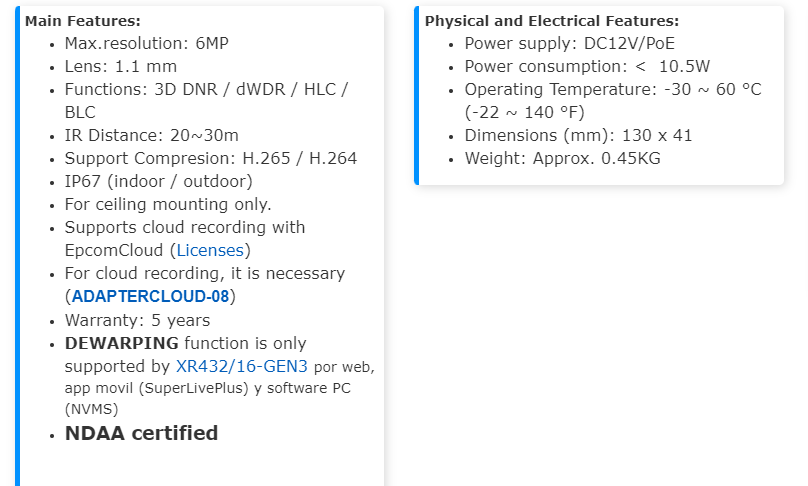The image size is (808, 486).
Task: Click the IP67 indoor / outdoor item
Action: [158, 181]
